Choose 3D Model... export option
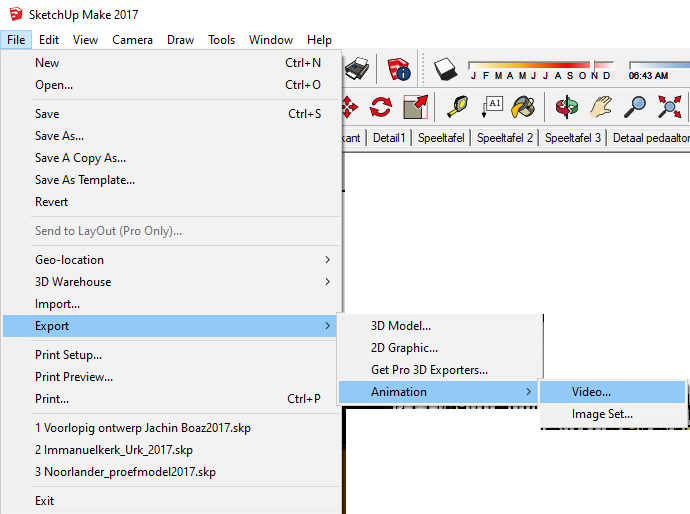This screenshot has height=514, width=690. tap(440, 326)
